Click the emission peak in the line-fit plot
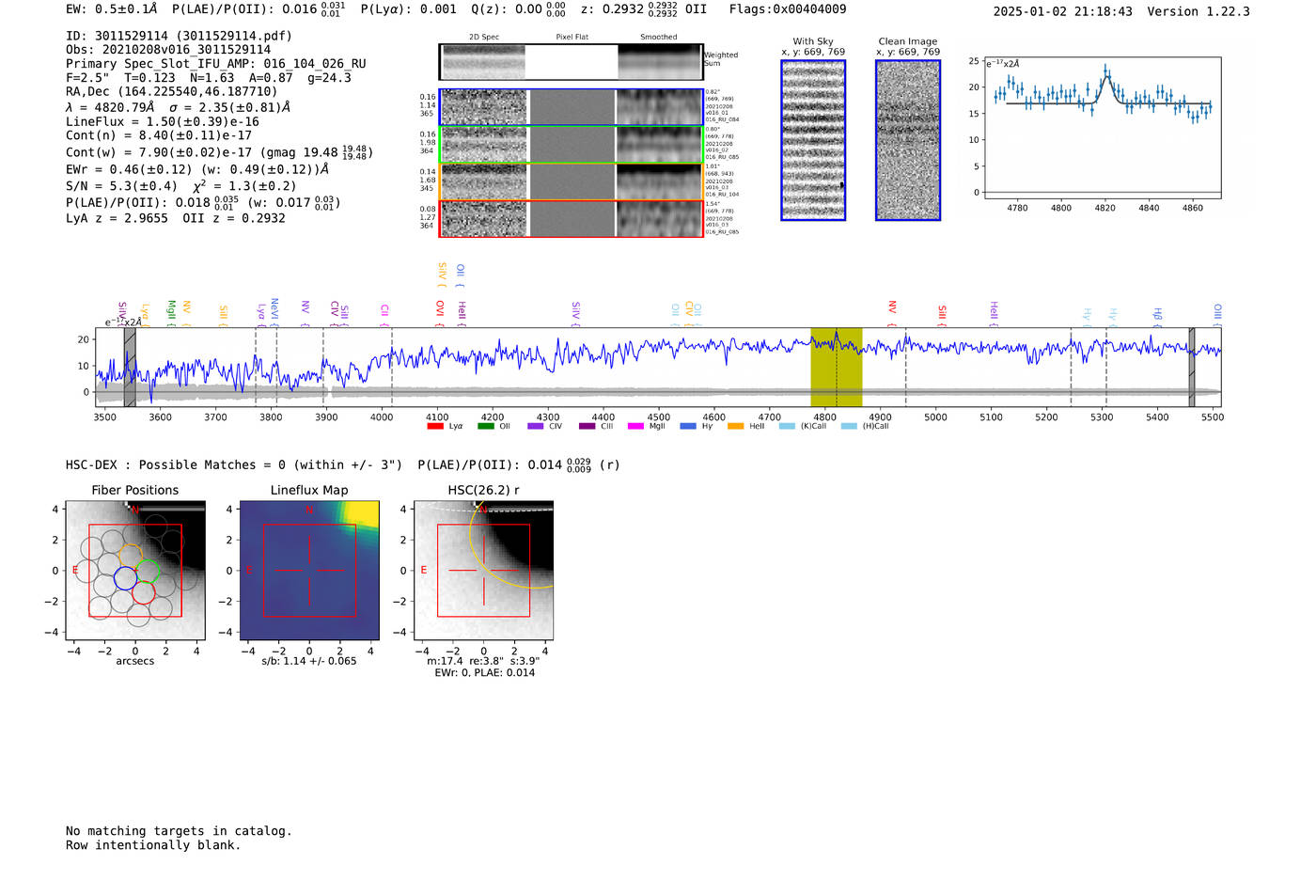 pos(1106,72)
